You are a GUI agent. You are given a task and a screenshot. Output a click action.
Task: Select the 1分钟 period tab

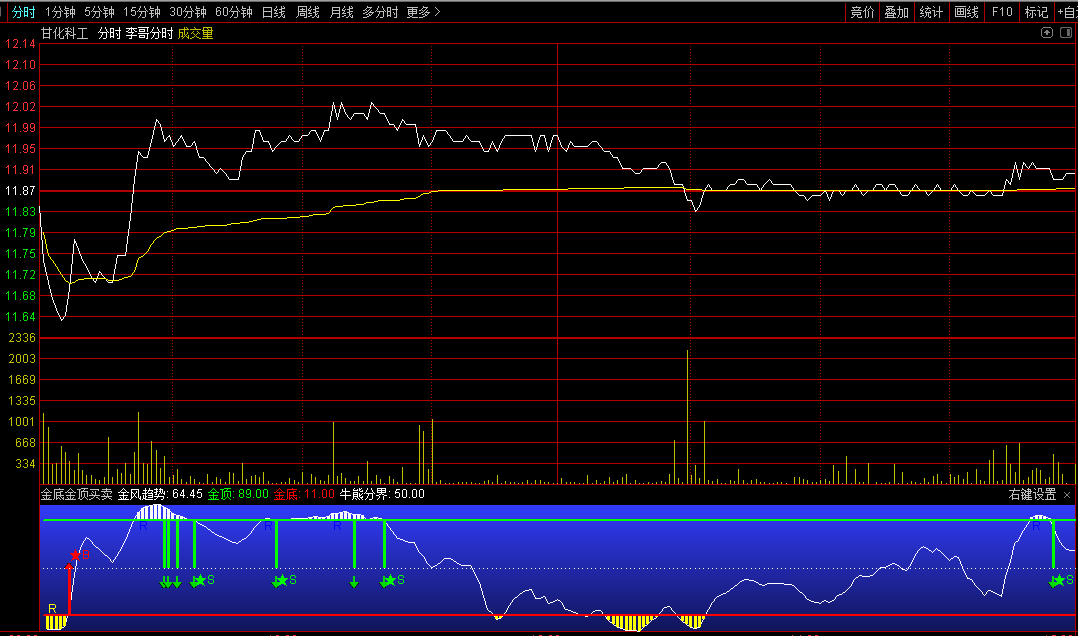pos(60,12)
